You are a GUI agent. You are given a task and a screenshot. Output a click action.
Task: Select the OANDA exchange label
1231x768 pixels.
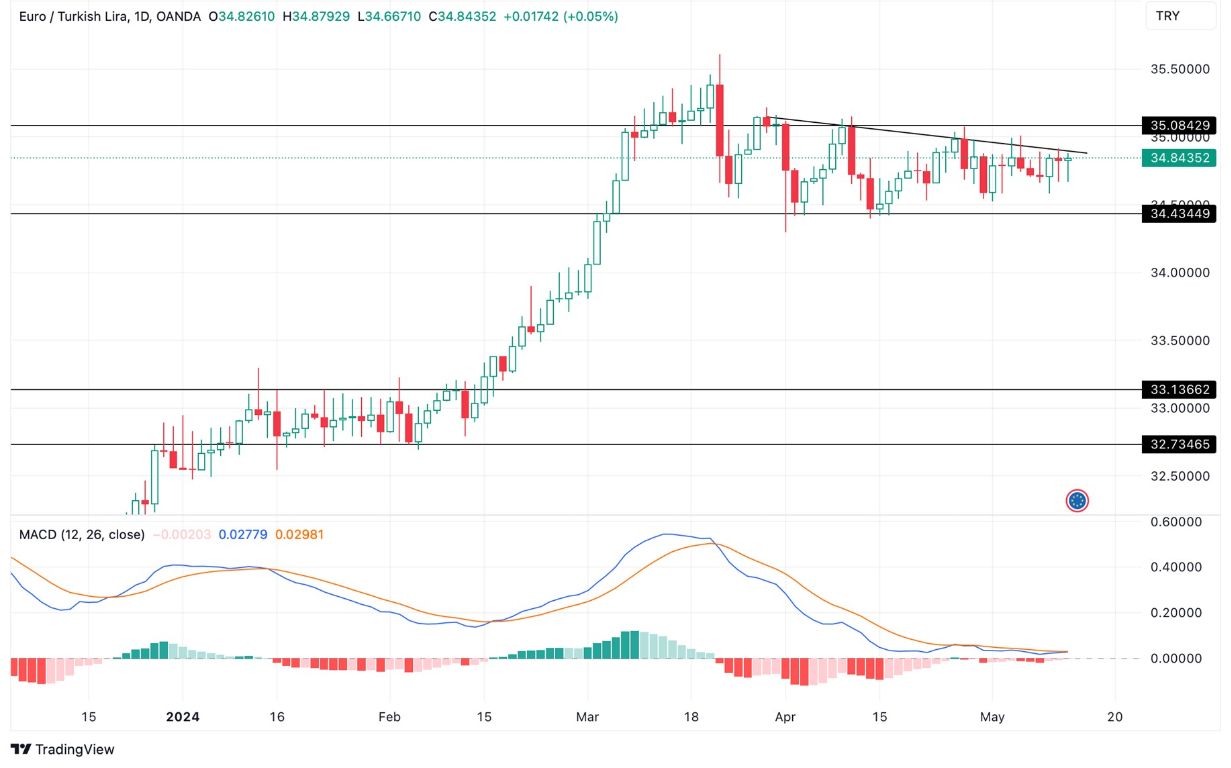pyautogui.click(x=176, y=17)
